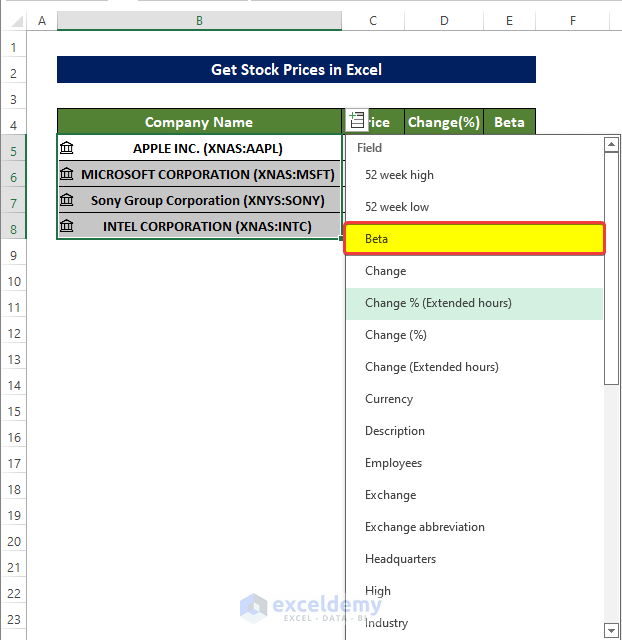Click the Get Stock Prices in Excel title
622x640 pixels.
[296, 69]
